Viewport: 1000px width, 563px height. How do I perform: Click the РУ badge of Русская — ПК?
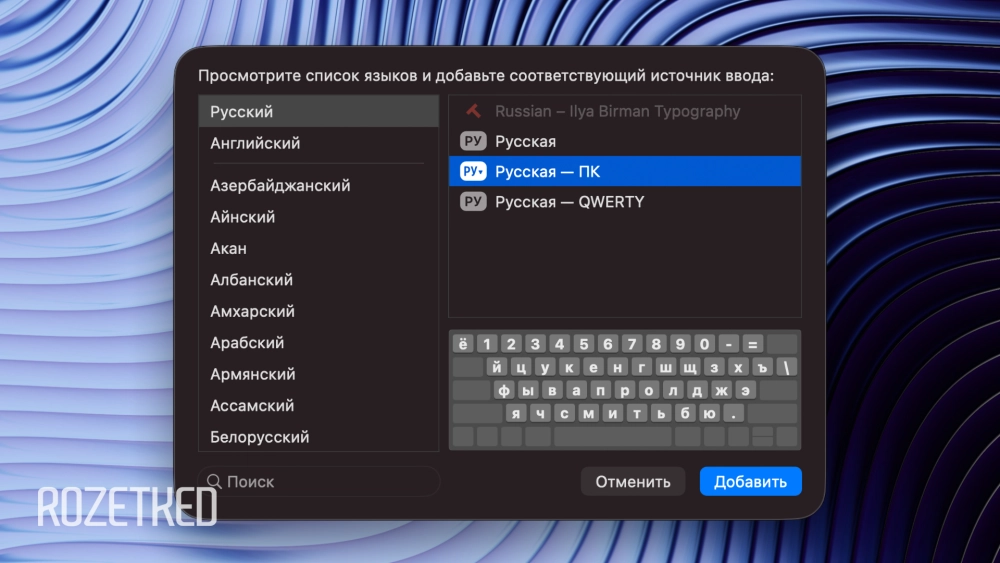tap(473, 171)
